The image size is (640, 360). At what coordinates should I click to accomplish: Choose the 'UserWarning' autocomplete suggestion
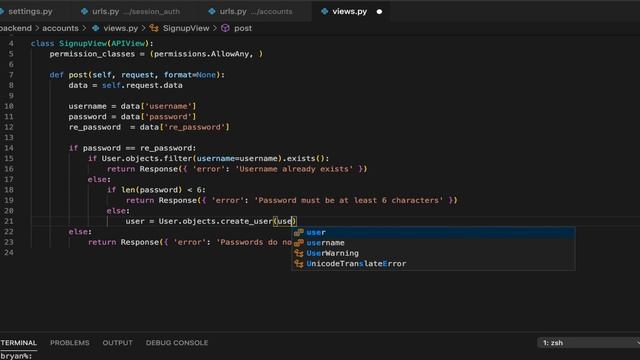point(433,253)
